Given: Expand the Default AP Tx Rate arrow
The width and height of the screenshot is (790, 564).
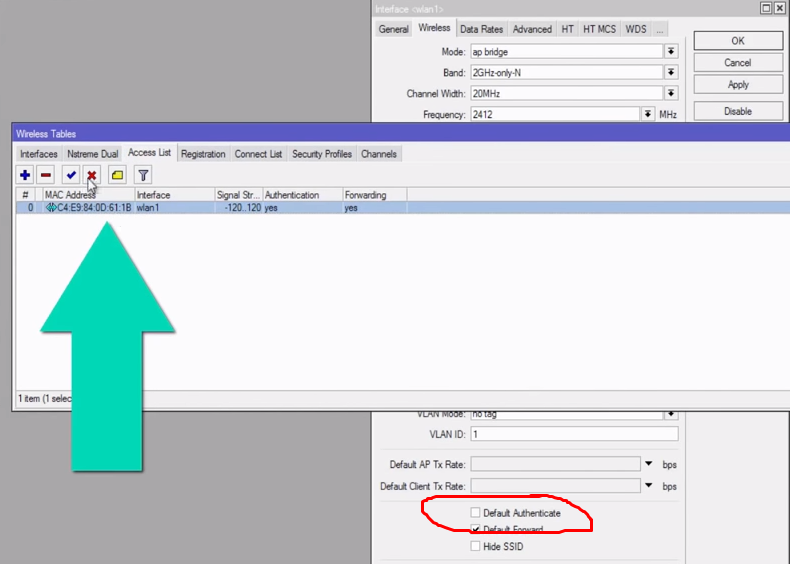Looking at the screenshot, I should (x=649, y=464).
